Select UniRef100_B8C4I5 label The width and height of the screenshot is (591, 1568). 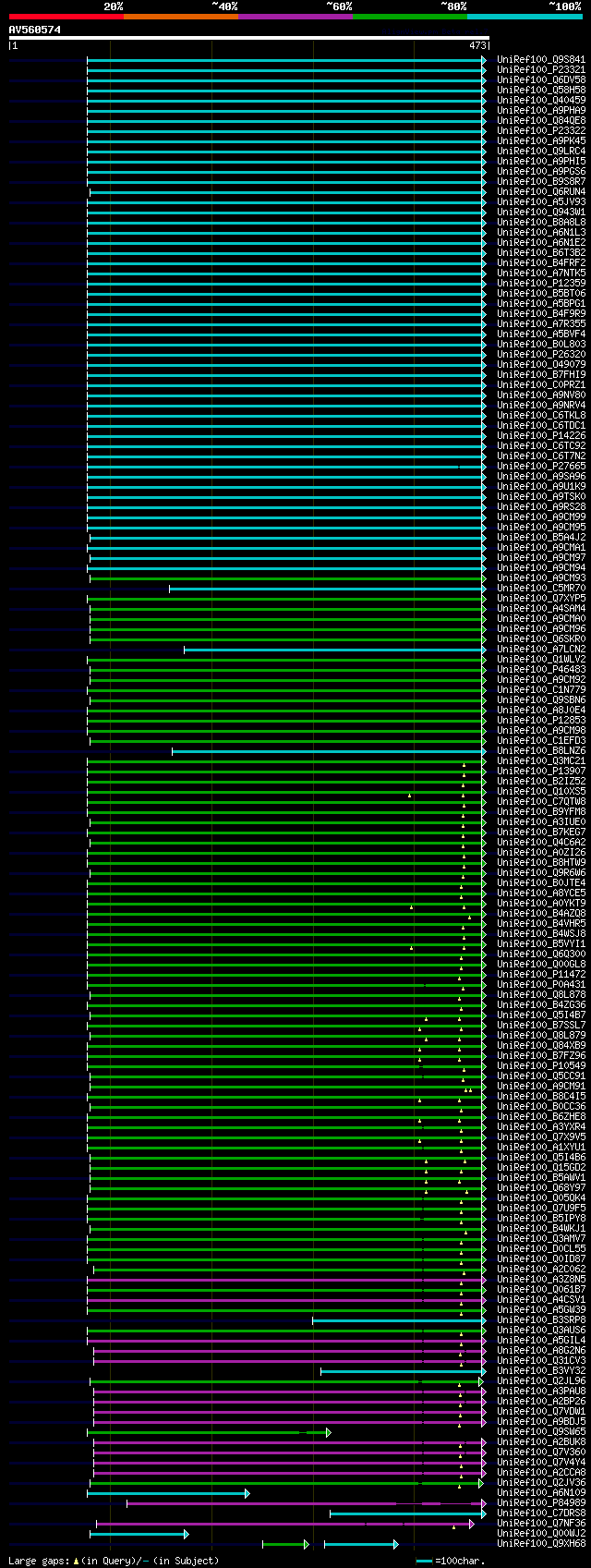click(541, 1096)
